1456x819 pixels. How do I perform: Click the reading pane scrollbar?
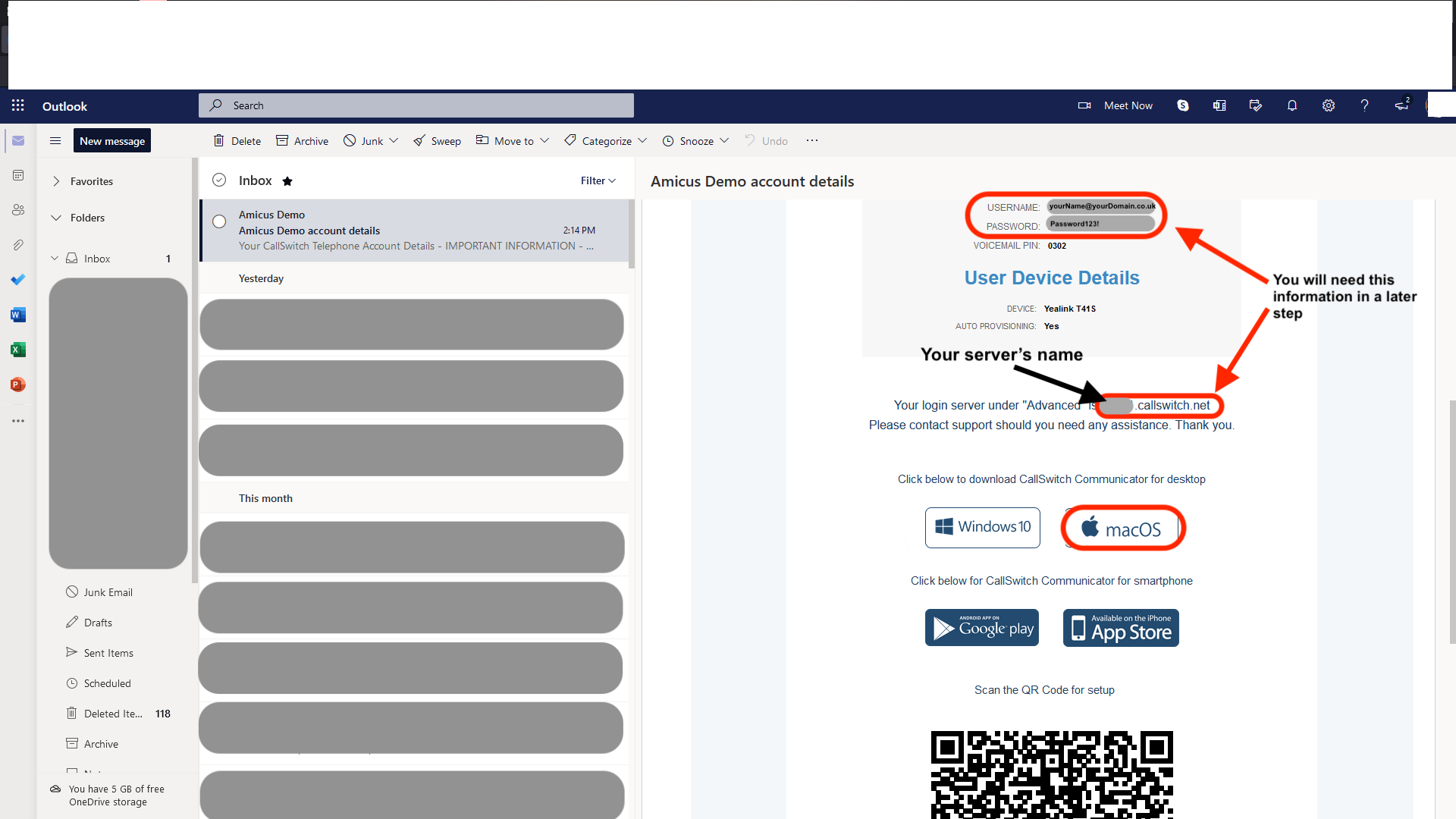pos(1451,523)
